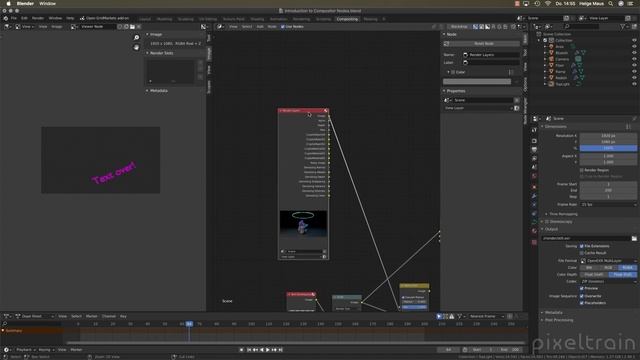Screen dimensions: 640x360
Task: Click the jump to end playback icon
Action: [x=280, y=350]
